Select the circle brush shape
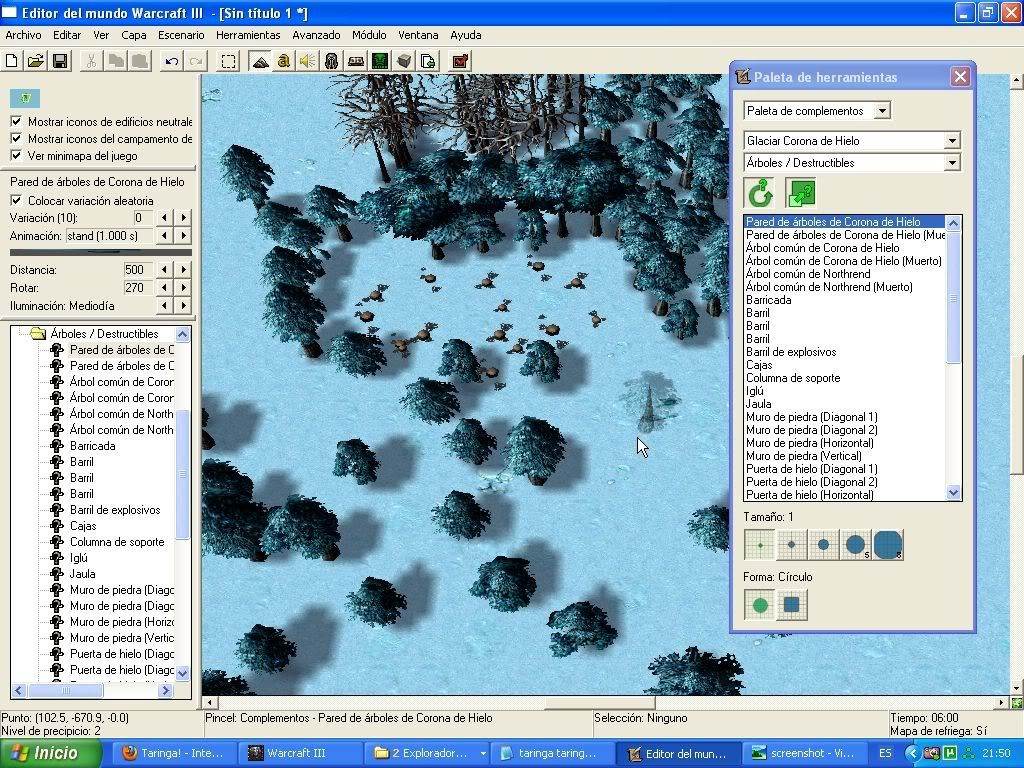This screenshot has height=768, width=1024. 760,605
